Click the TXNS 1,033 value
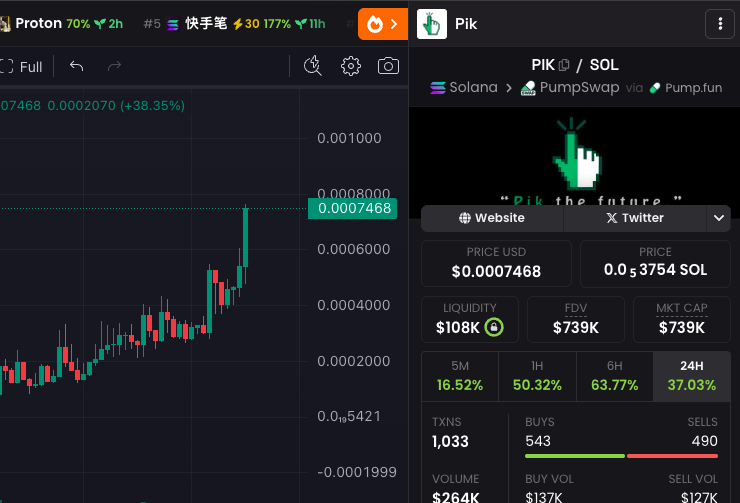This screenshot has height=503, width=740. (450, 442)
